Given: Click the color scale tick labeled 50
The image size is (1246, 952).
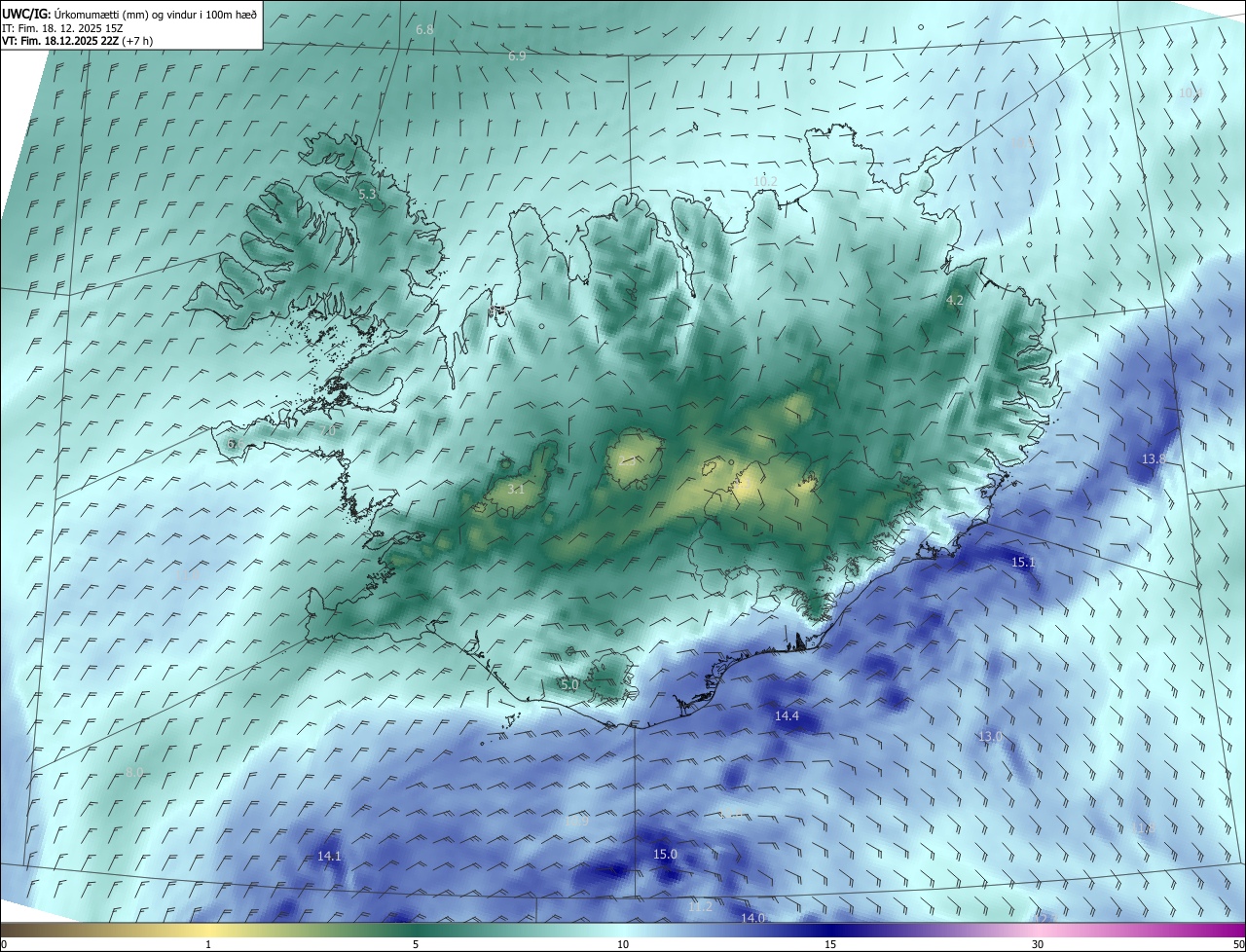Looking at the screenshot, I should (1238, 944).
